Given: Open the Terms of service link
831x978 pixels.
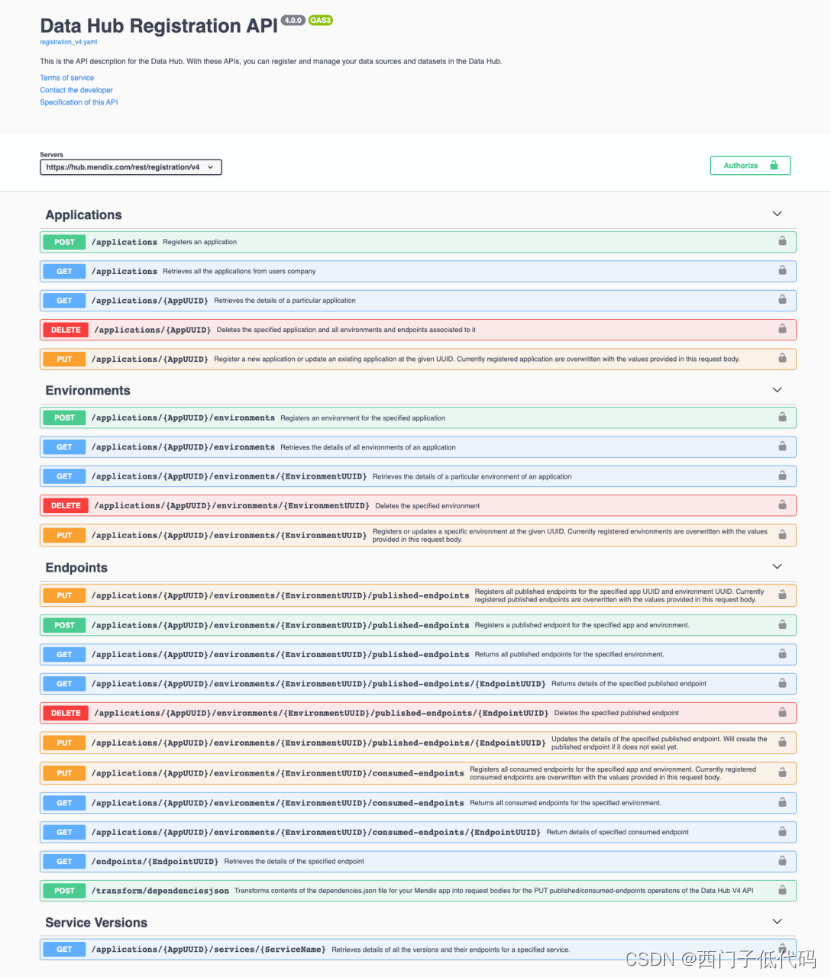Looking at the screenshot, I should (67, 78).
